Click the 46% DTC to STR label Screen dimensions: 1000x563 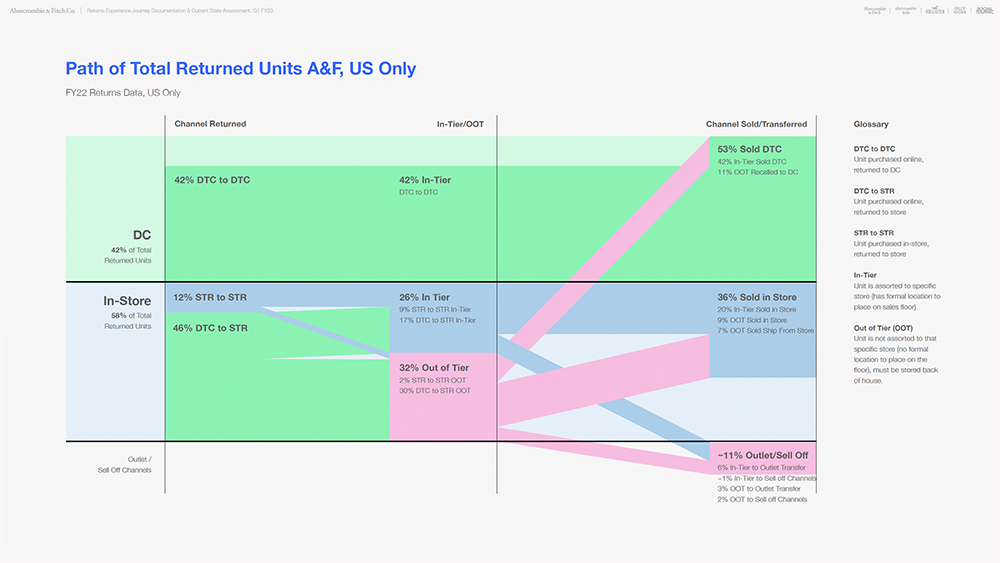(x=211, y=328)
